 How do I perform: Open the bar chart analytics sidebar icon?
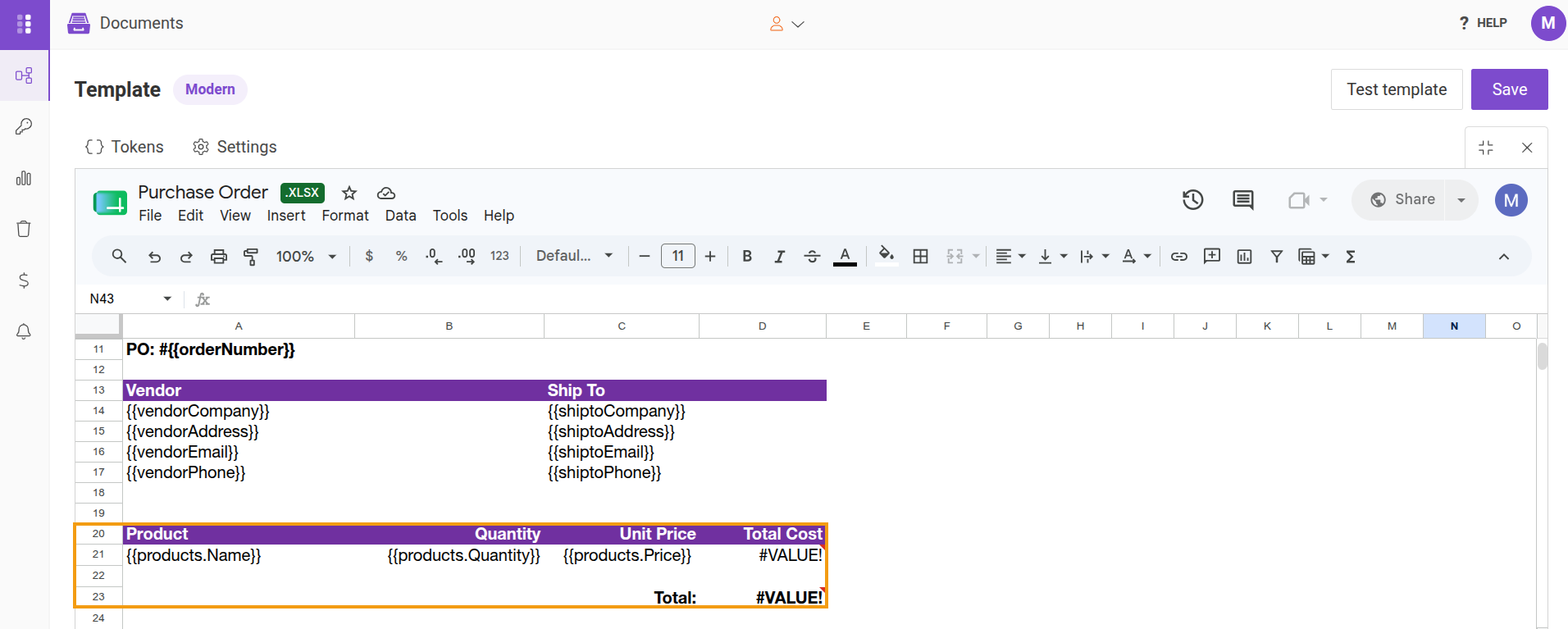[x=24, y=178]
